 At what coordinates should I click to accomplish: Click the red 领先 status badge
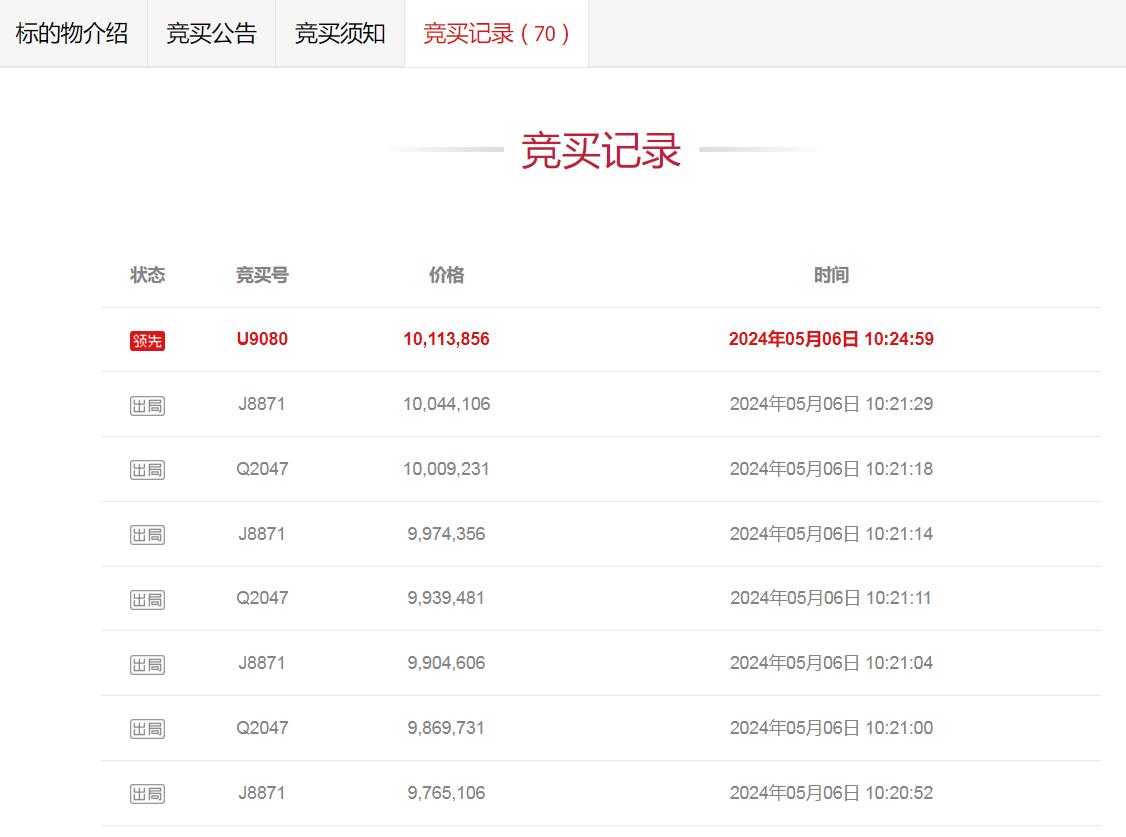147,340
